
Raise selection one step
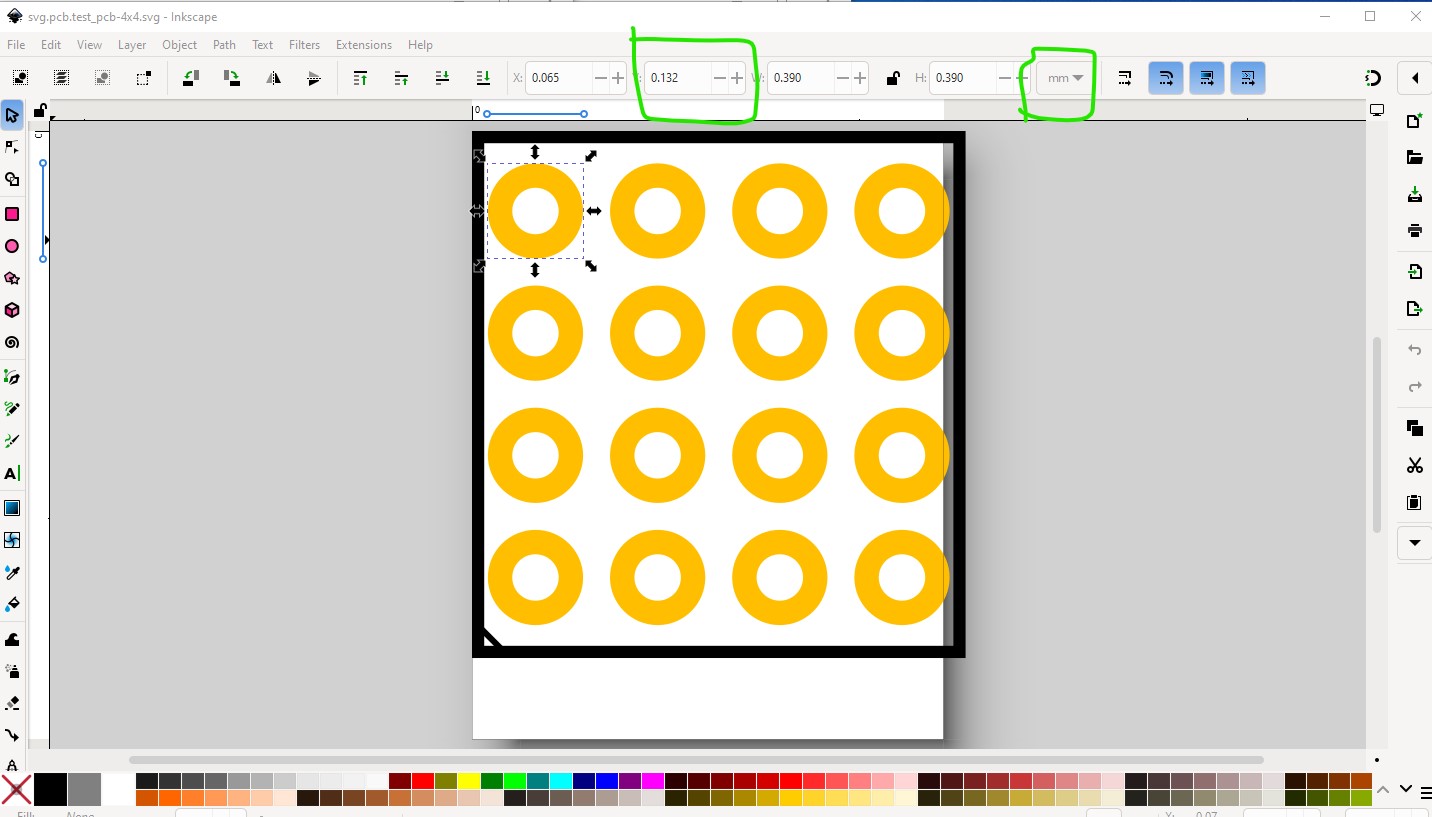[x=402, y=78]
